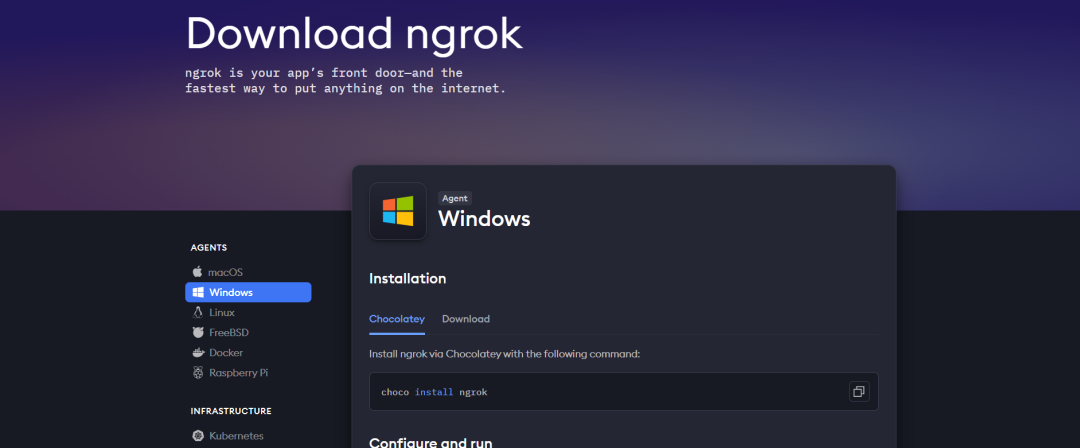Open the macOS text link
The height and width of the screenshot is (448, 1080).
(226, 272)
